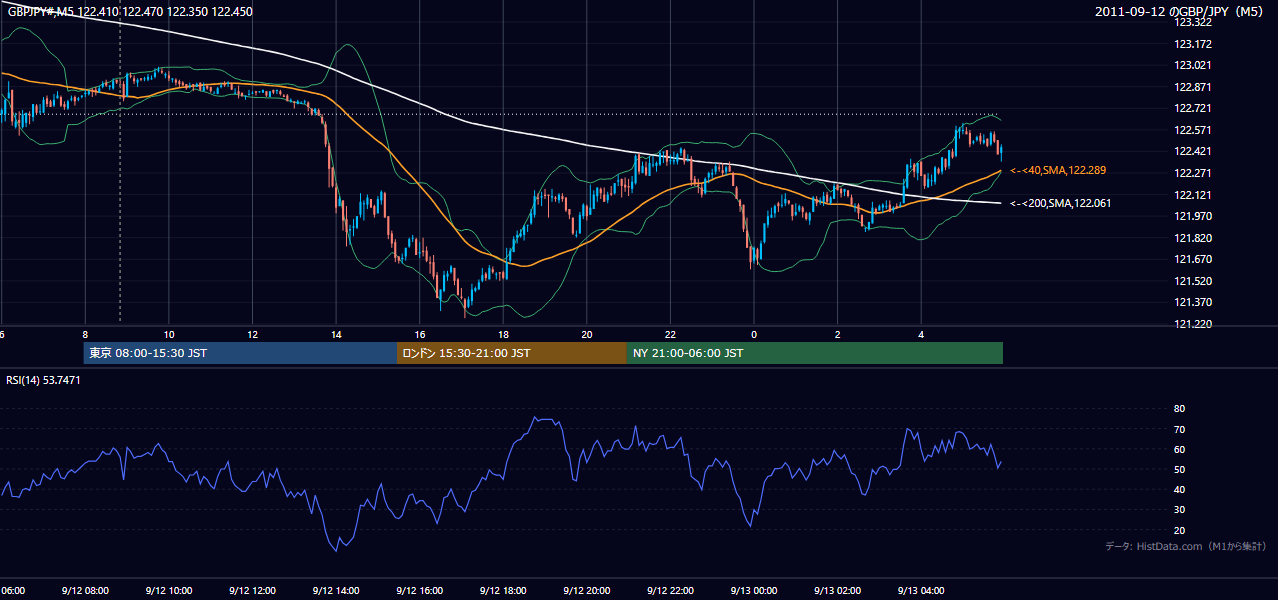Image resolution: width=1278 pixels, height=600 pixels.
Task: Click the 9/12 08:00 date label
Action: tap(85, 591)
